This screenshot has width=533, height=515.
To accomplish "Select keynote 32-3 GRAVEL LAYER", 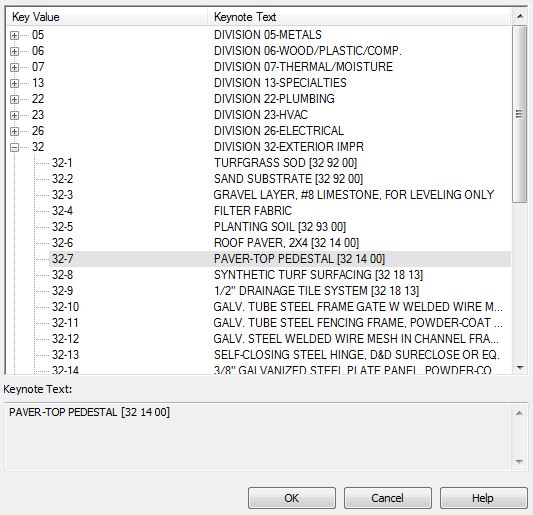I will [280, 195].
